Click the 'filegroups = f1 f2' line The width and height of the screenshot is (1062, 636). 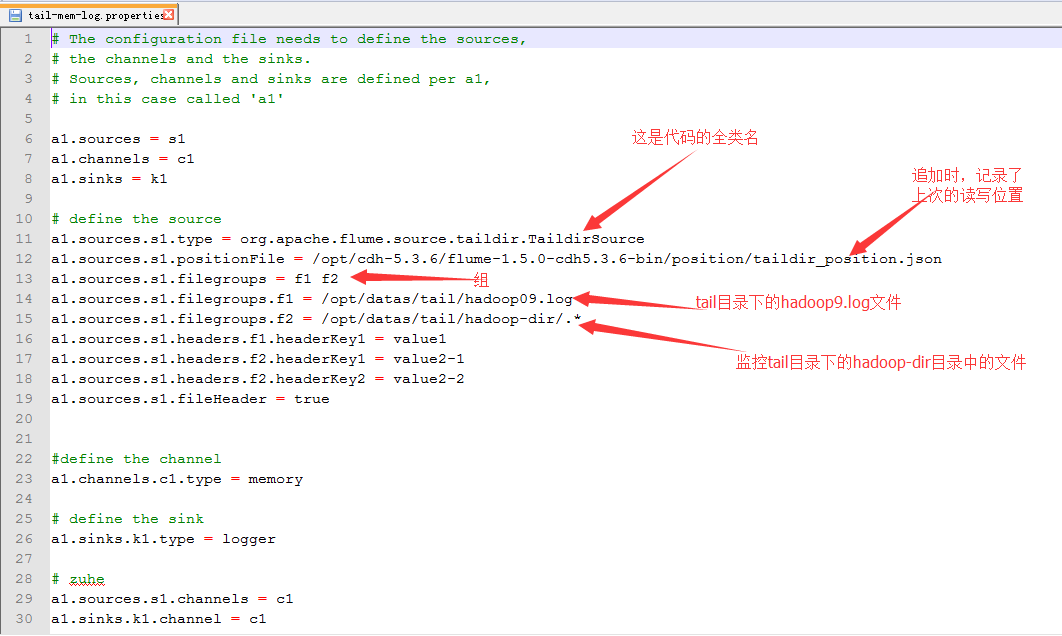point(194,278)
